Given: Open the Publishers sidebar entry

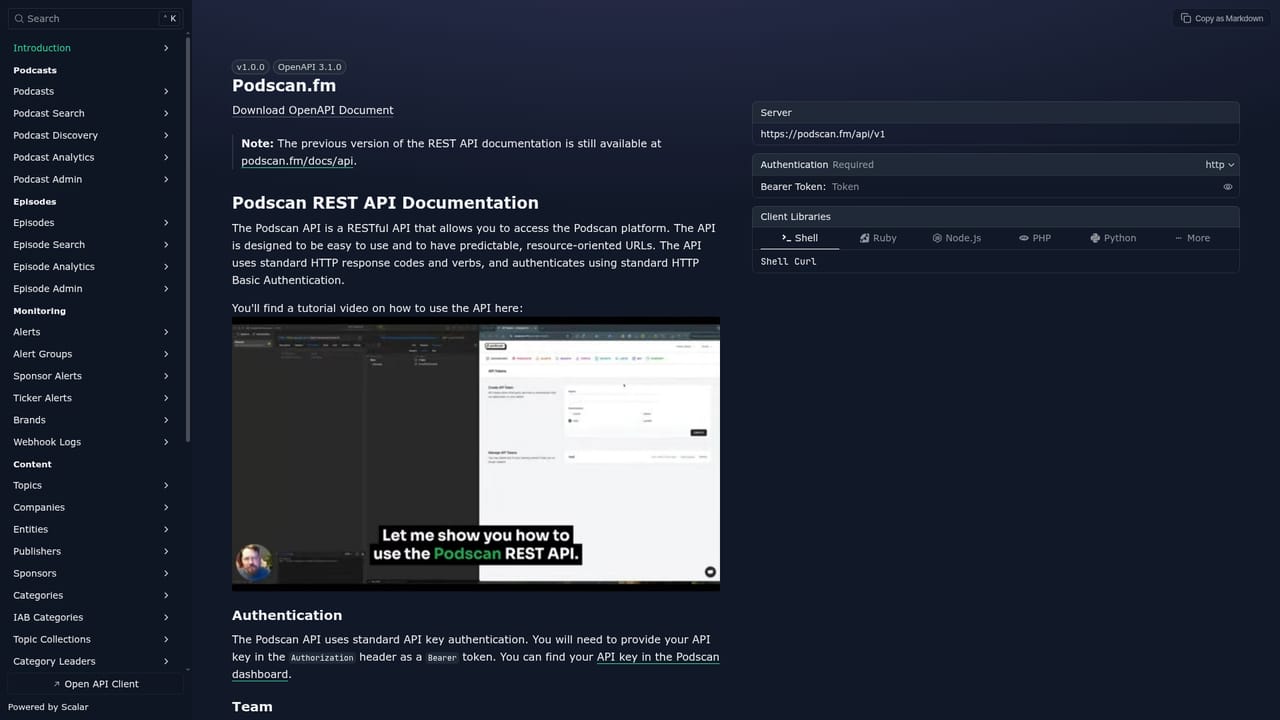Looking at the screenshot, I should [x=92, y=552].
